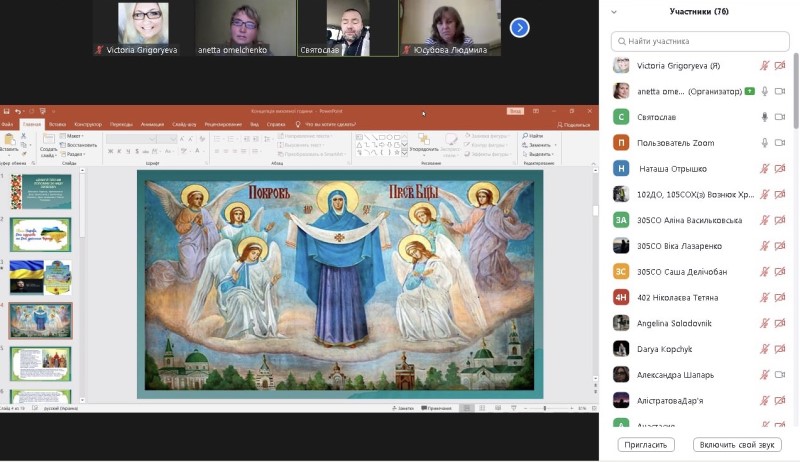800x462 pixels.
Task: Open the Макет (Layout) dropdown
Action: click(72, 136)
